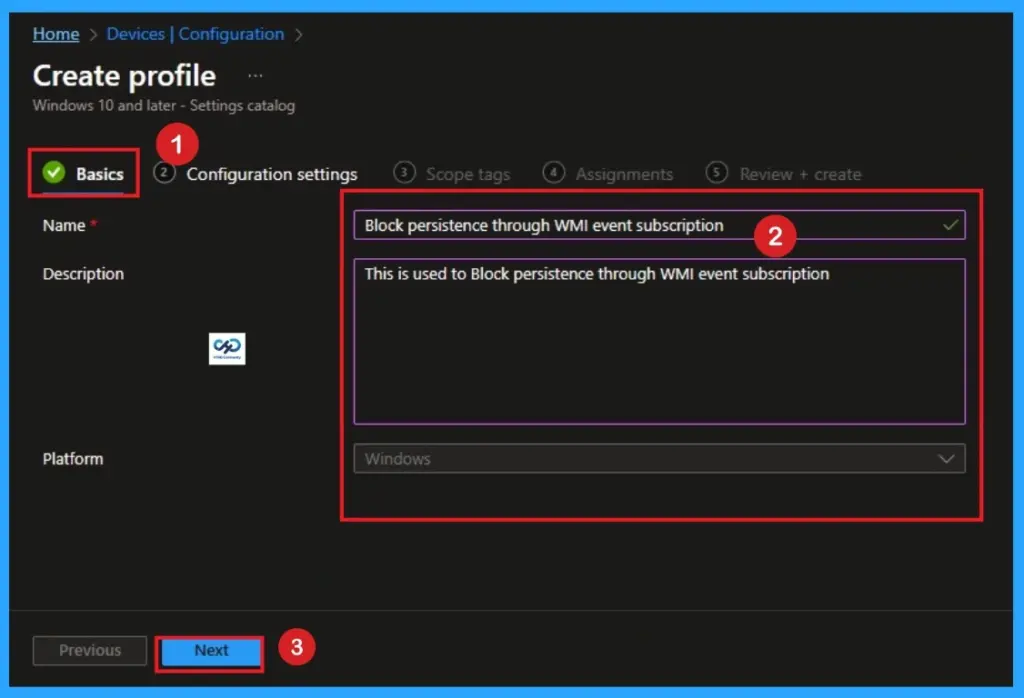Open the Platform dropdown

pyautogui.click(x=947, y=458)
